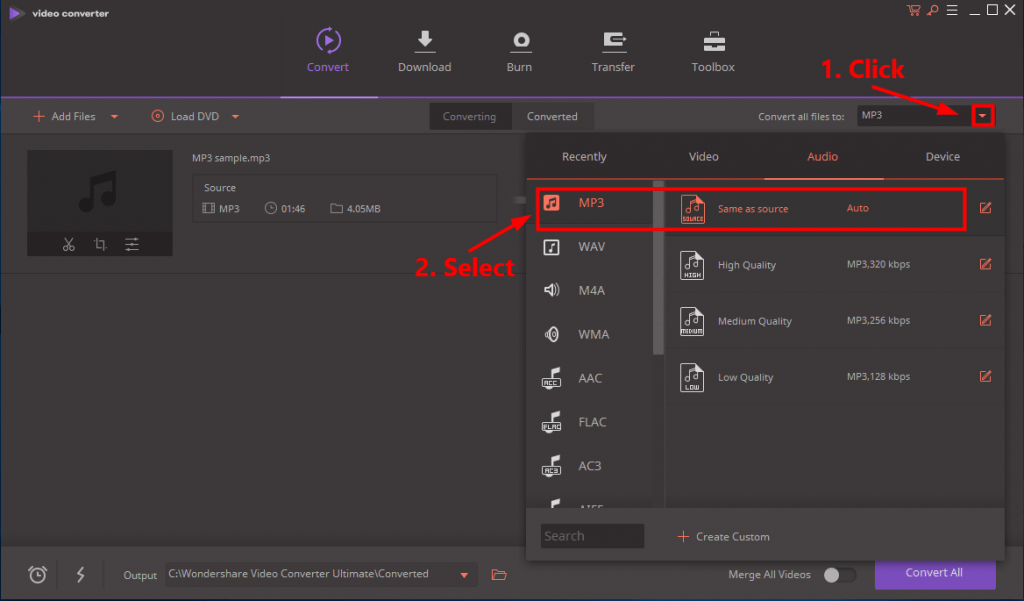The width and height of the screenshot is (1024, 601).
Task: Click the lightning high-speed conversion icon
Action: (80, 574)
